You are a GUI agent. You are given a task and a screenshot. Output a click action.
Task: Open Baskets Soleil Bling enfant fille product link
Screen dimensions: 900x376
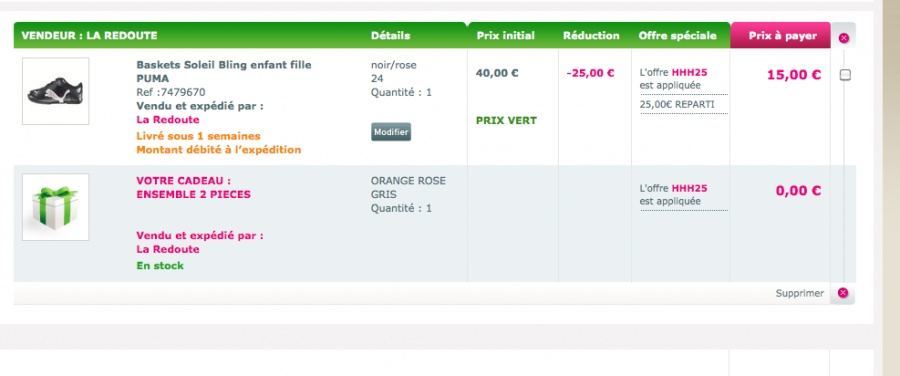click(224, 72)
